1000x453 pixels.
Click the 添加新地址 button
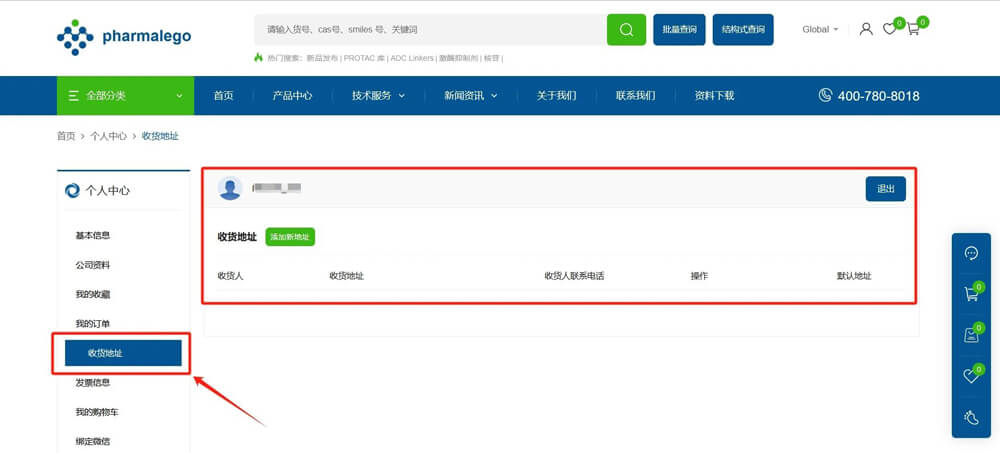click(290, 237)
